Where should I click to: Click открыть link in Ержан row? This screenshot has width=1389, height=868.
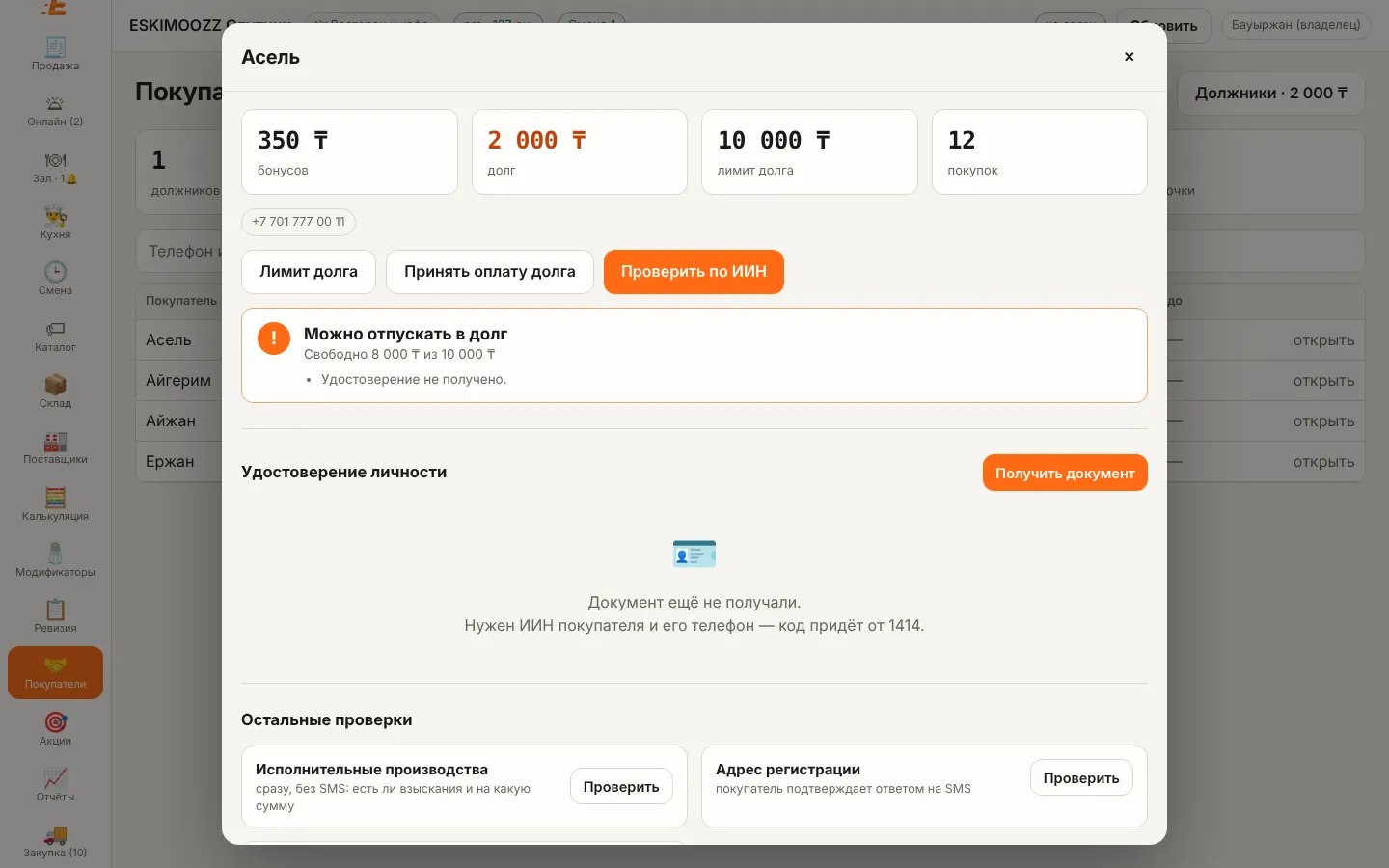click(1323, 462)
